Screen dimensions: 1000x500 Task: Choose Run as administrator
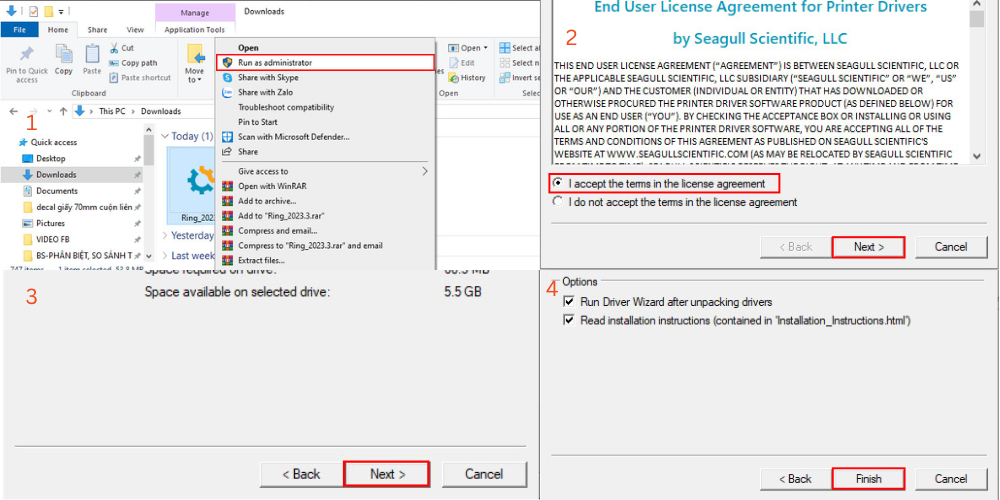click(x=326, y=62)
